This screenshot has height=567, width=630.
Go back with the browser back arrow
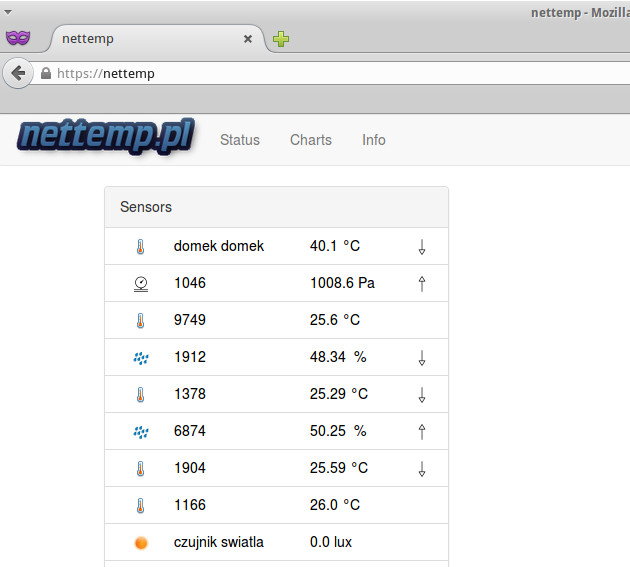click(18, 73)
